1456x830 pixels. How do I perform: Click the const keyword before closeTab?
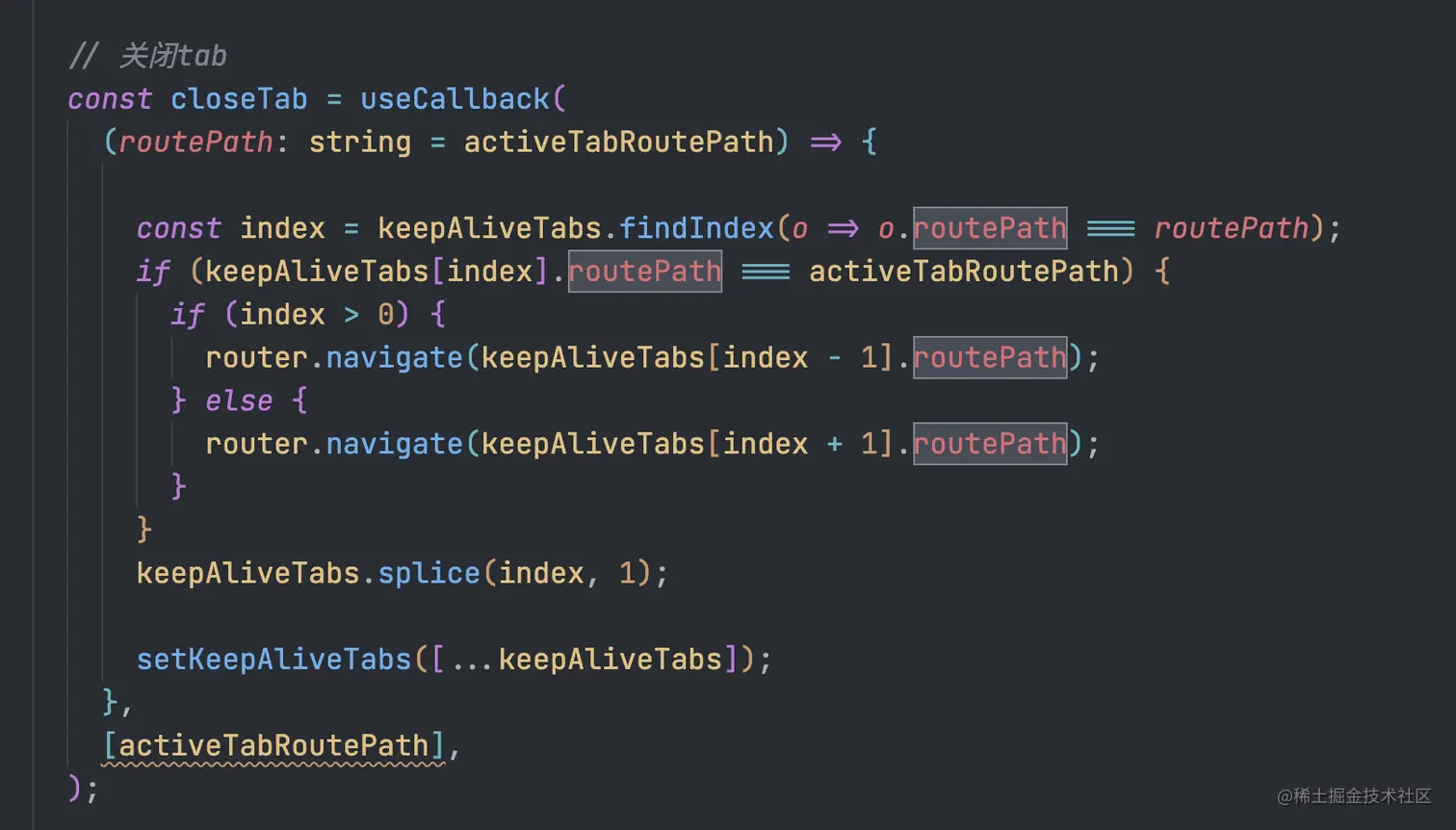click(x=110, y=99)
